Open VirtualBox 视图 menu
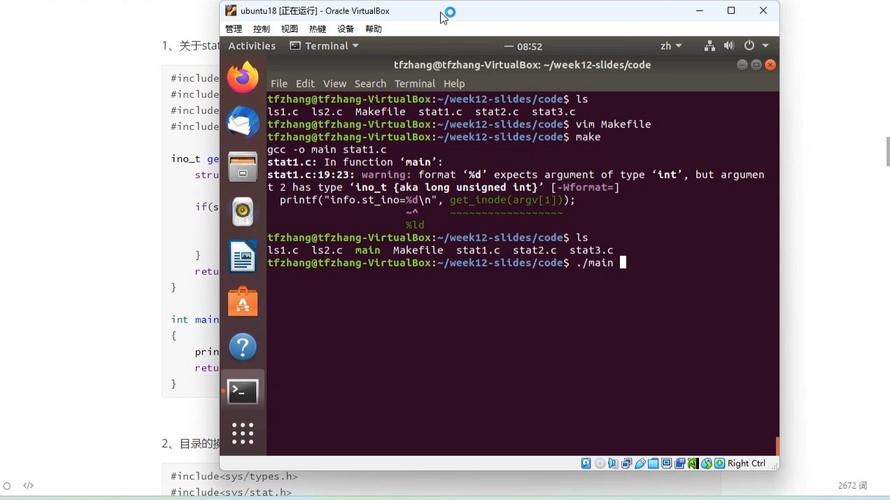The width and height of the screenshot is (890, 500). (289, 29)
